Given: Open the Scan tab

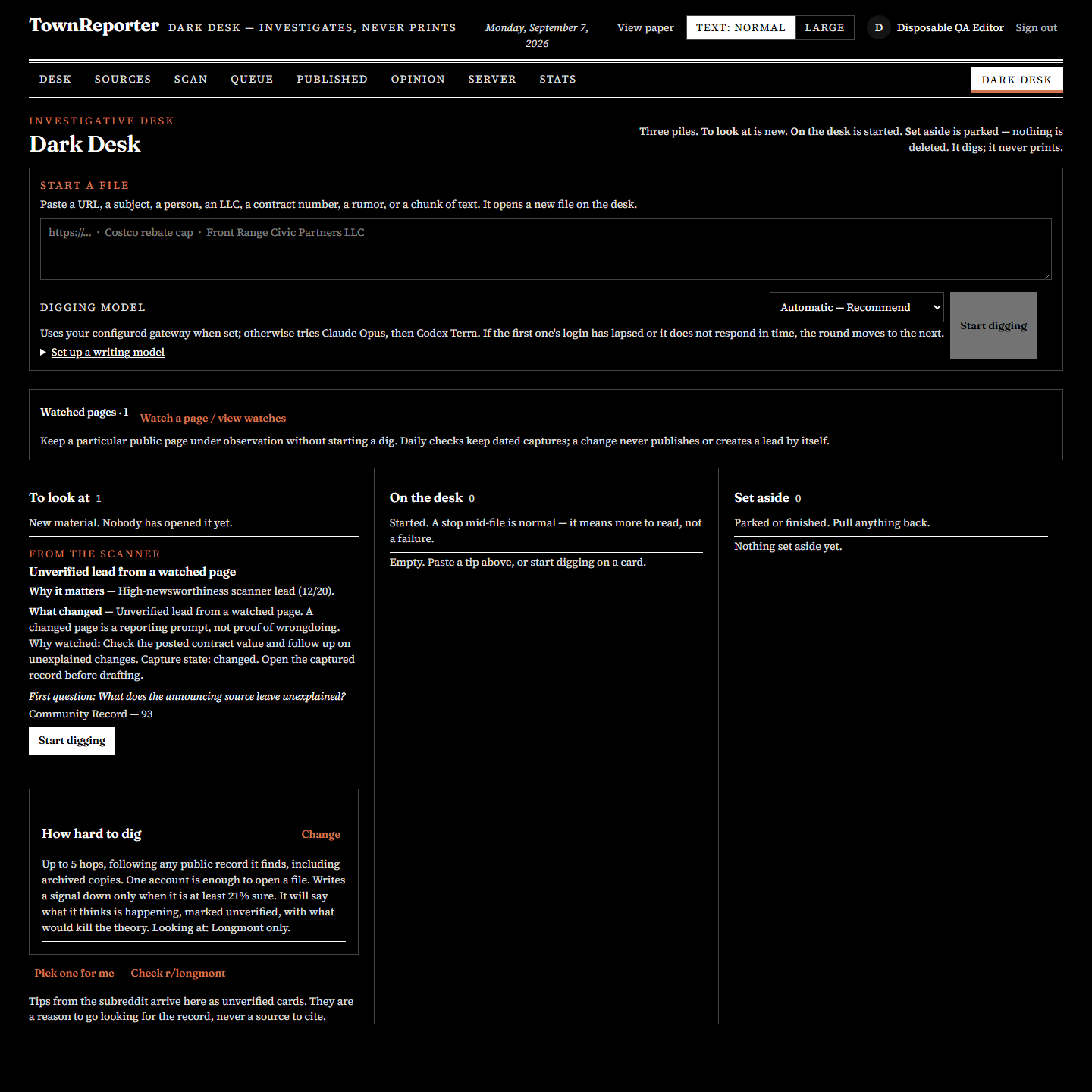Looking at the screenshot, I should [190, 79].
